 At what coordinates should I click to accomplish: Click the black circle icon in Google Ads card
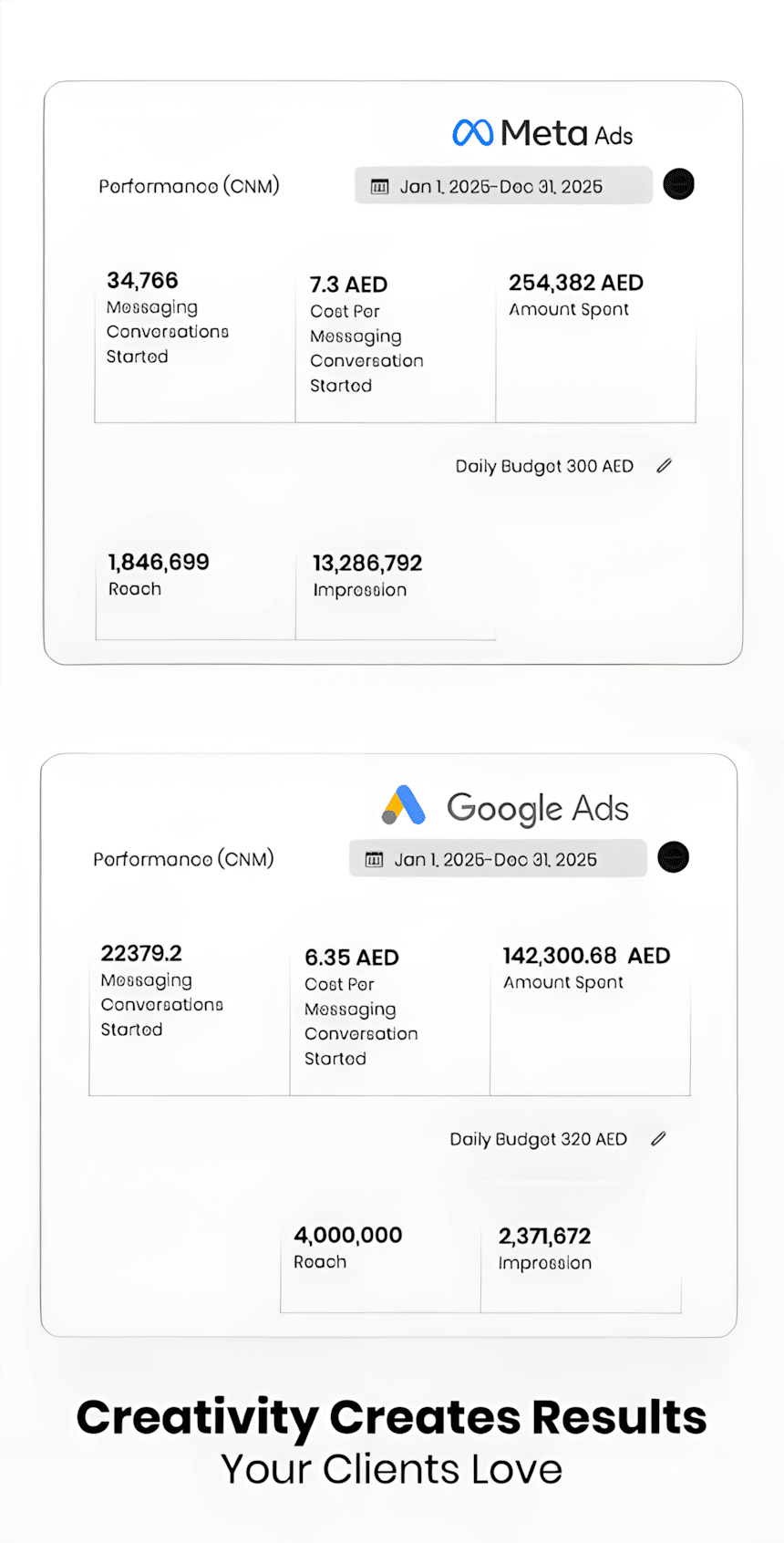click(x=673, y=857)
